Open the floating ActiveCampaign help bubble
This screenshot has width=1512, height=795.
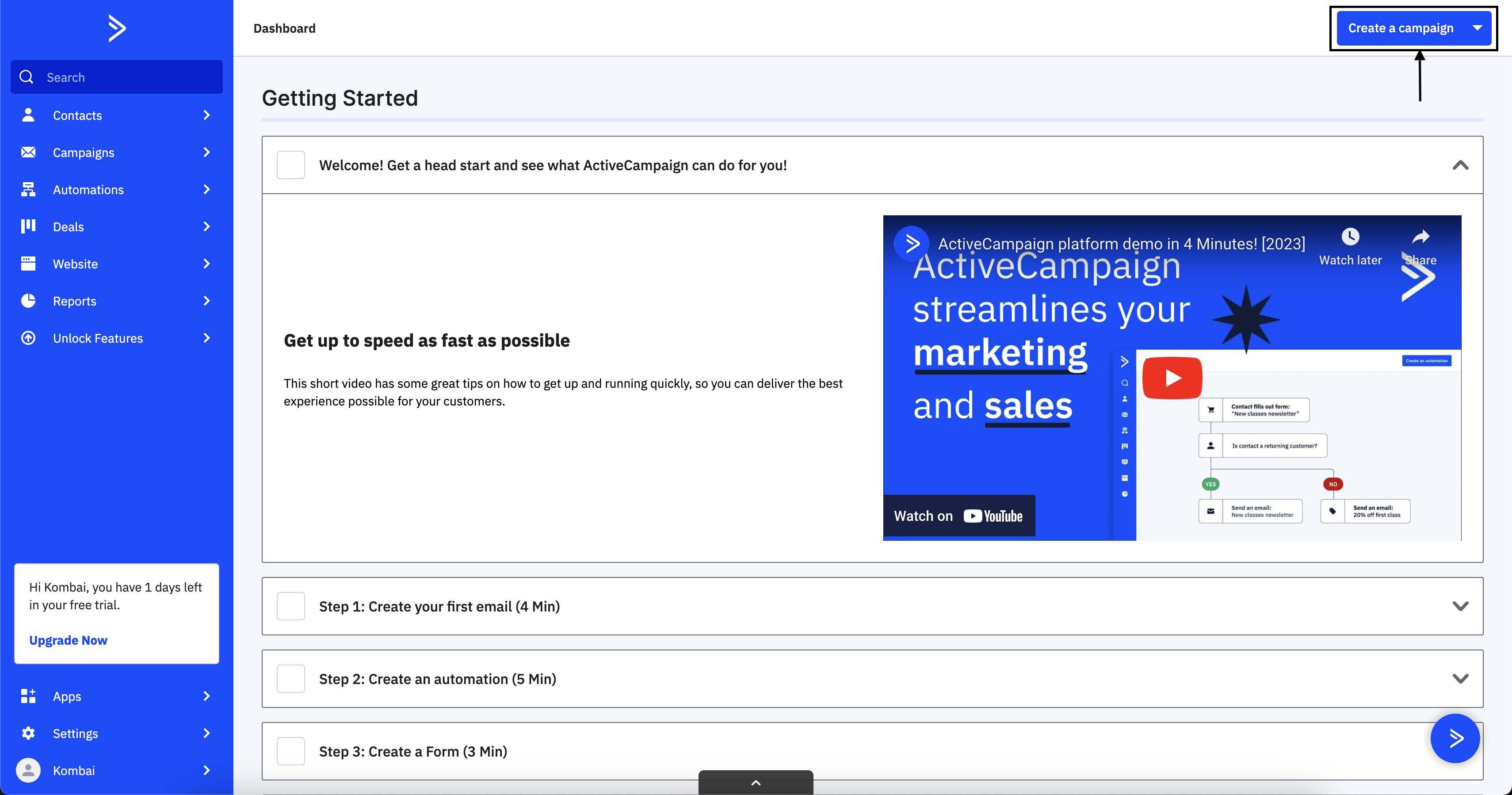pos(1455,738)
